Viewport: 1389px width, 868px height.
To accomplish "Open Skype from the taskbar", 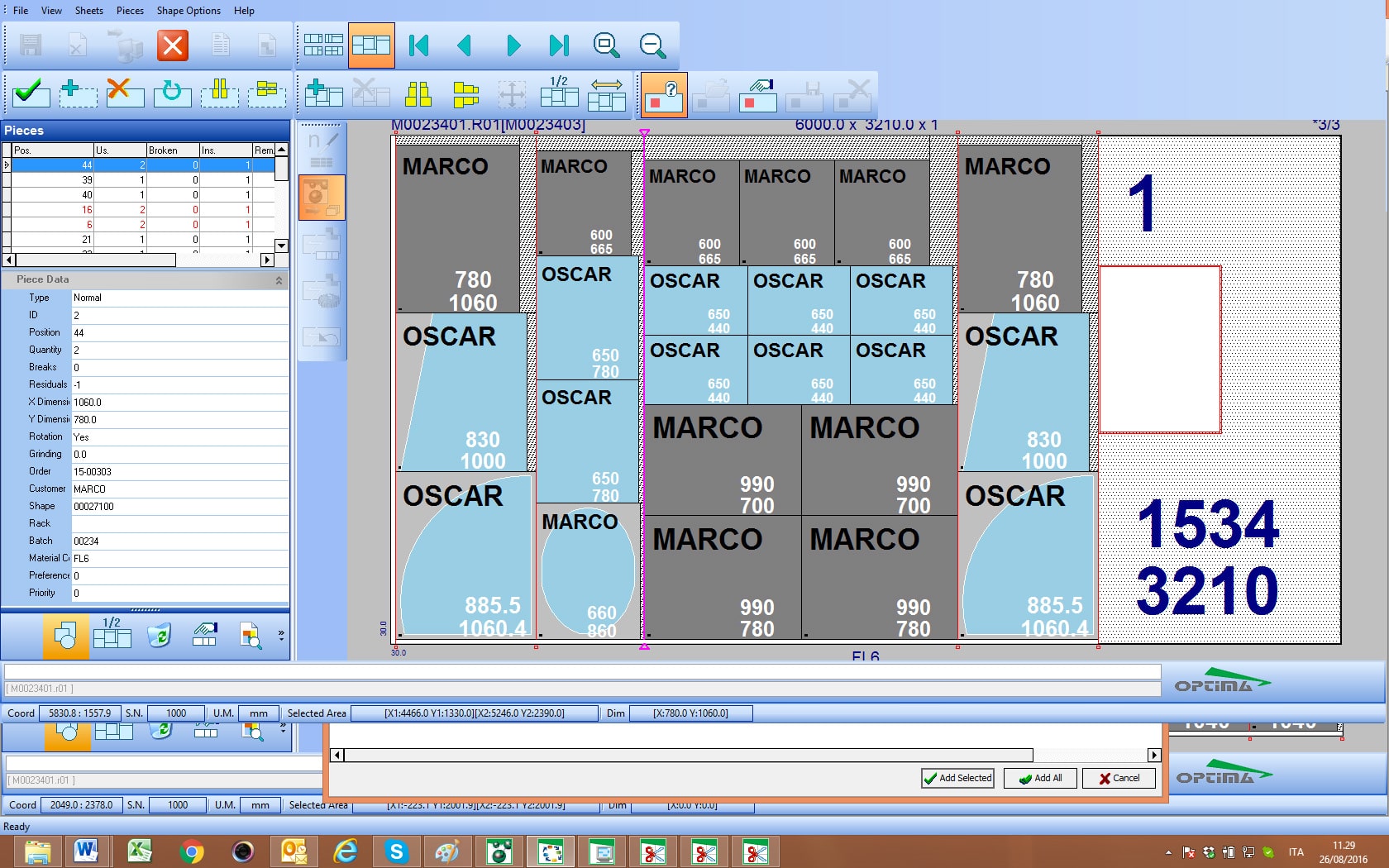I will tap(397, 851).
